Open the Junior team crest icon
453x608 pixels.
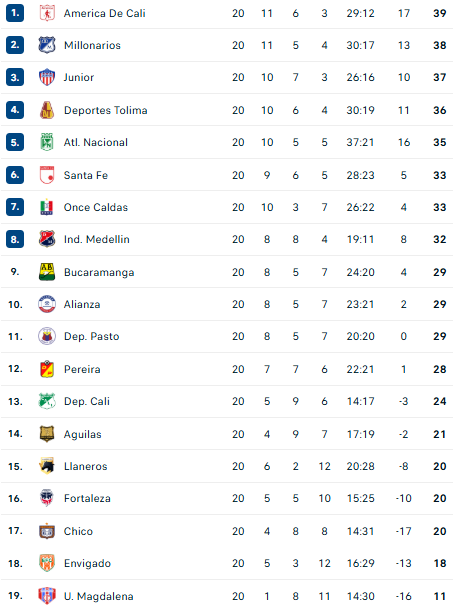click(x=47, y=77)
